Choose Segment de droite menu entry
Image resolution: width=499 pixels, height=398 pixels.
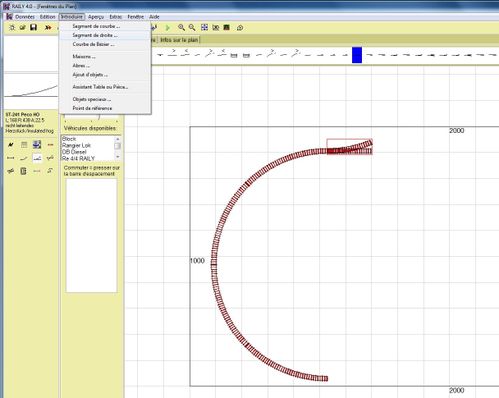pos(95,35)
